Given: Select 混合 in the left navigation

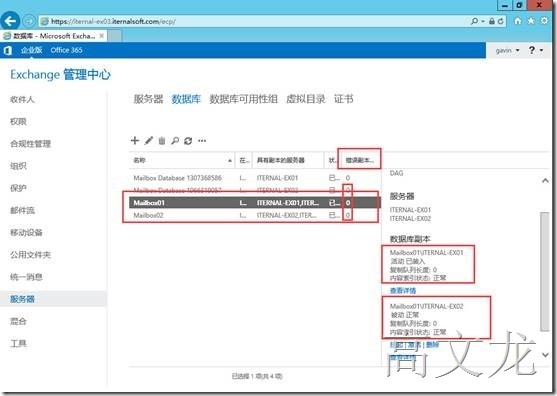Looking at the screenshot, I should point(18,321).
